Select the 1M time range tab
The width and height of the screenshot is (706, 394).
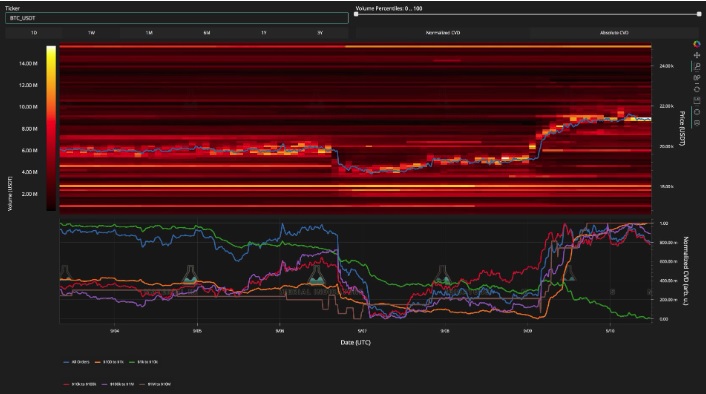[149, 33]
